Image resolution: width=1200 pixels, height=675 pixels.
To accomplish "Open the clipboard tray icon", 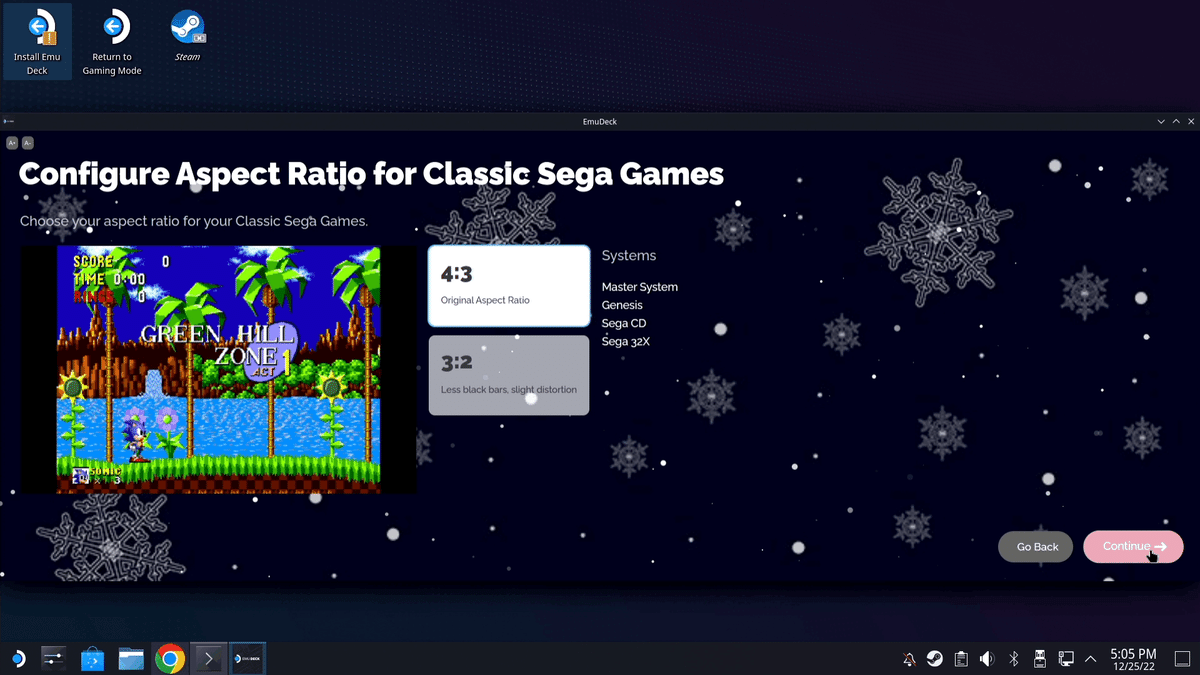I will tap(961, 659).
